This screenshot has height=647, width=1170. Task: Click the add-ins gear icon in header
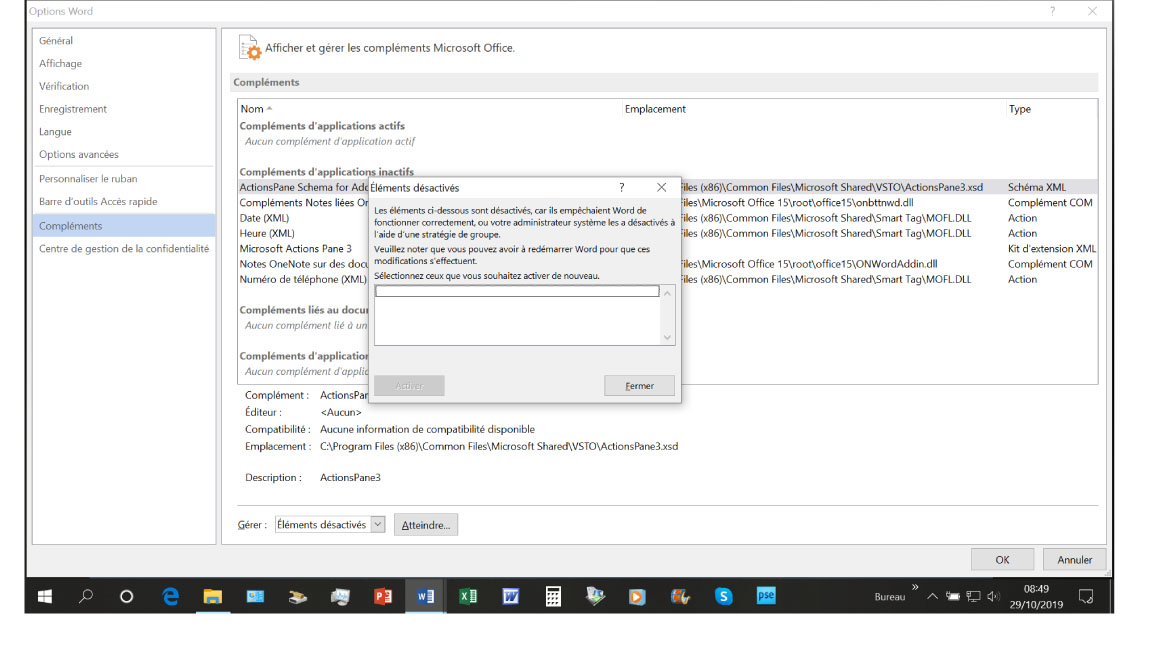(250, 48)
